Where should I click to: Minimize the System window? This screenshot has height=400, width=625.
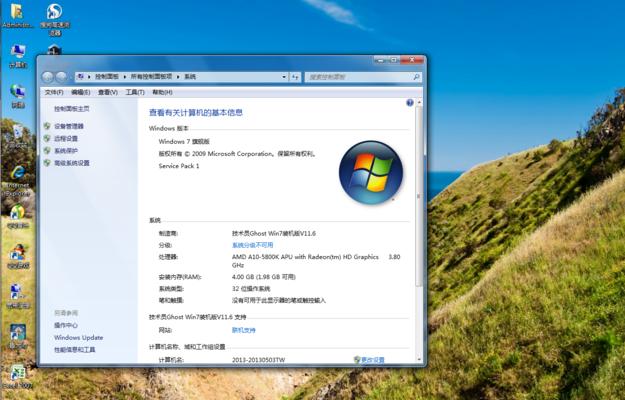click(x=380, y=60)
